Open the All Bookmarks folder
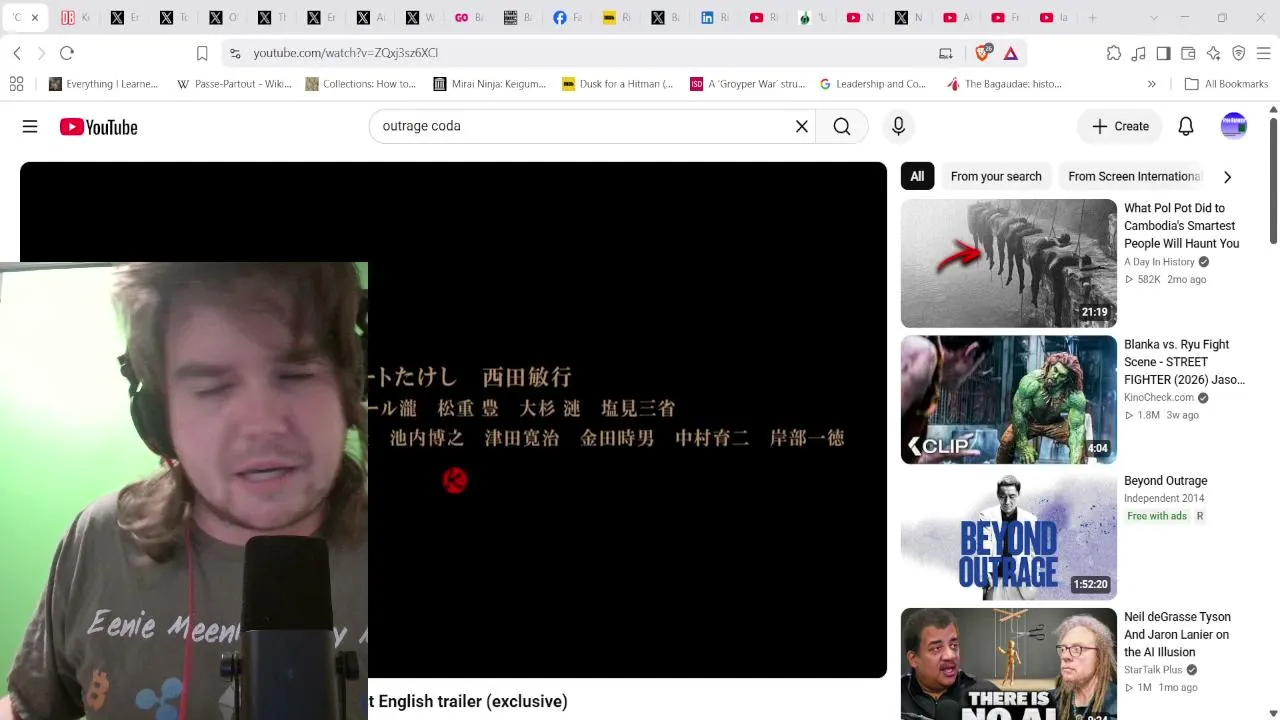This screenshot has width=1280, height=720. (1226, 84)
